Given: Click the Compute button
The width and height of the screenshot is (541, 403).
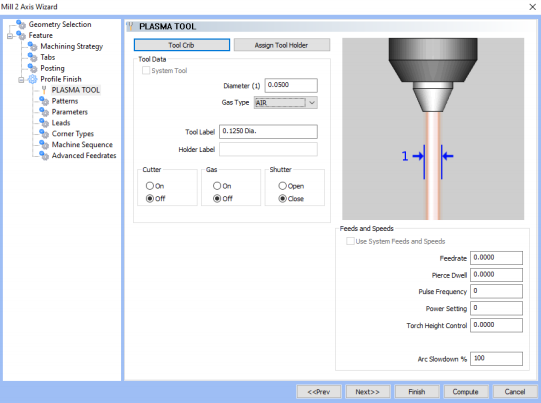Looking at the screenshot, I should [466, 392].
